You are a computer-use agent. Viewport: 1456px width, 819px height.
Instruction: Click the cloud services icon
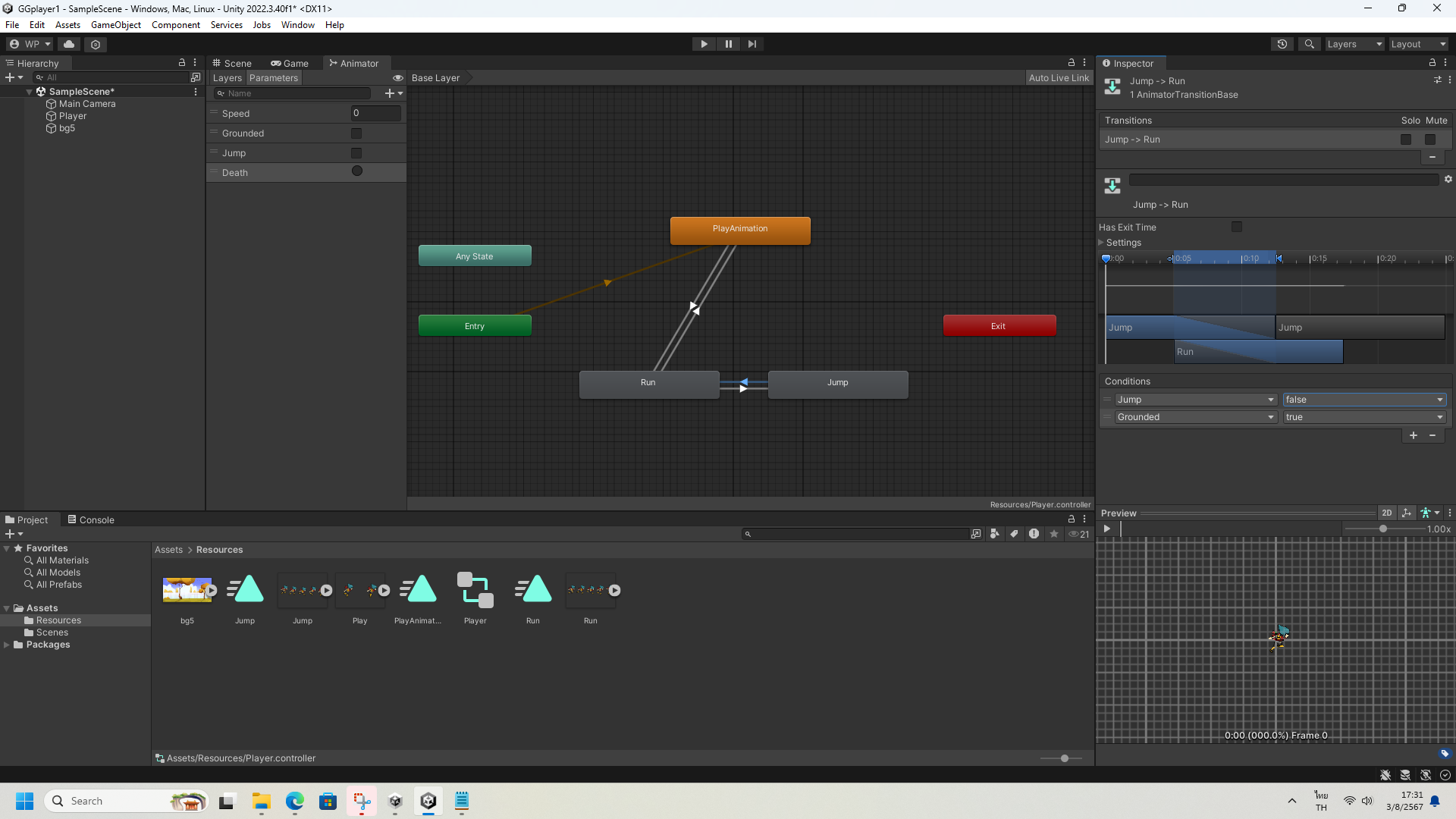tap(69, 44)
